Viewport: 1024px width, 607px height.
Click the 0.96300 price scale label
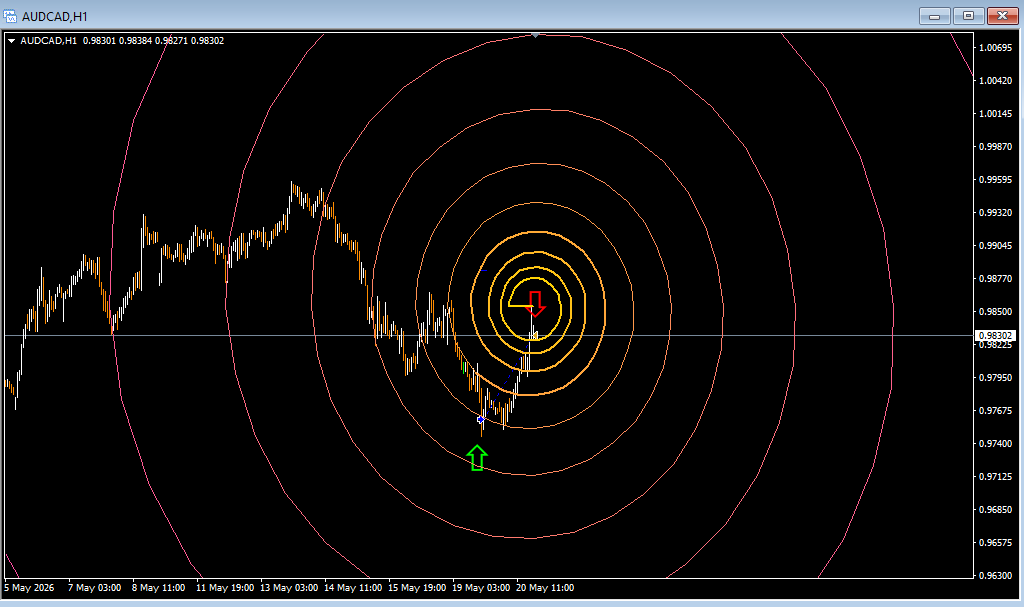995,576
